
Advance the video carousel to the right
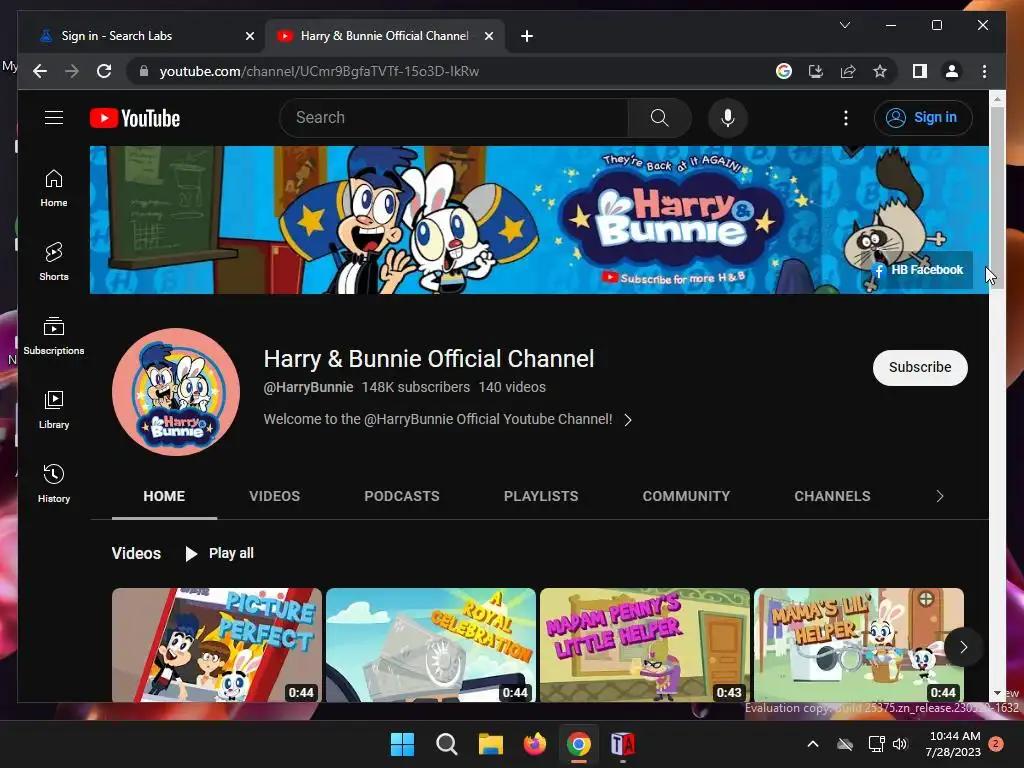click(963, 647)
